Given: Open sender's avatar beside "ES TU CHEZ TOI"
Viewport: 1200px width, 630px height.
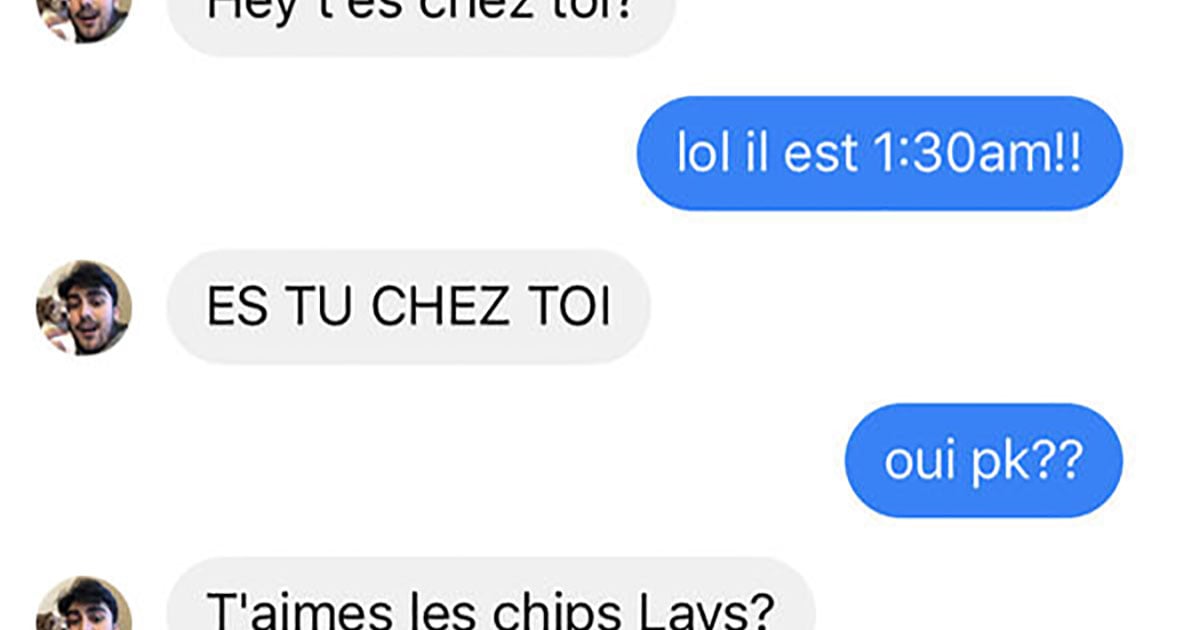Looking at the screenshot, I should [x=84, y=307].
